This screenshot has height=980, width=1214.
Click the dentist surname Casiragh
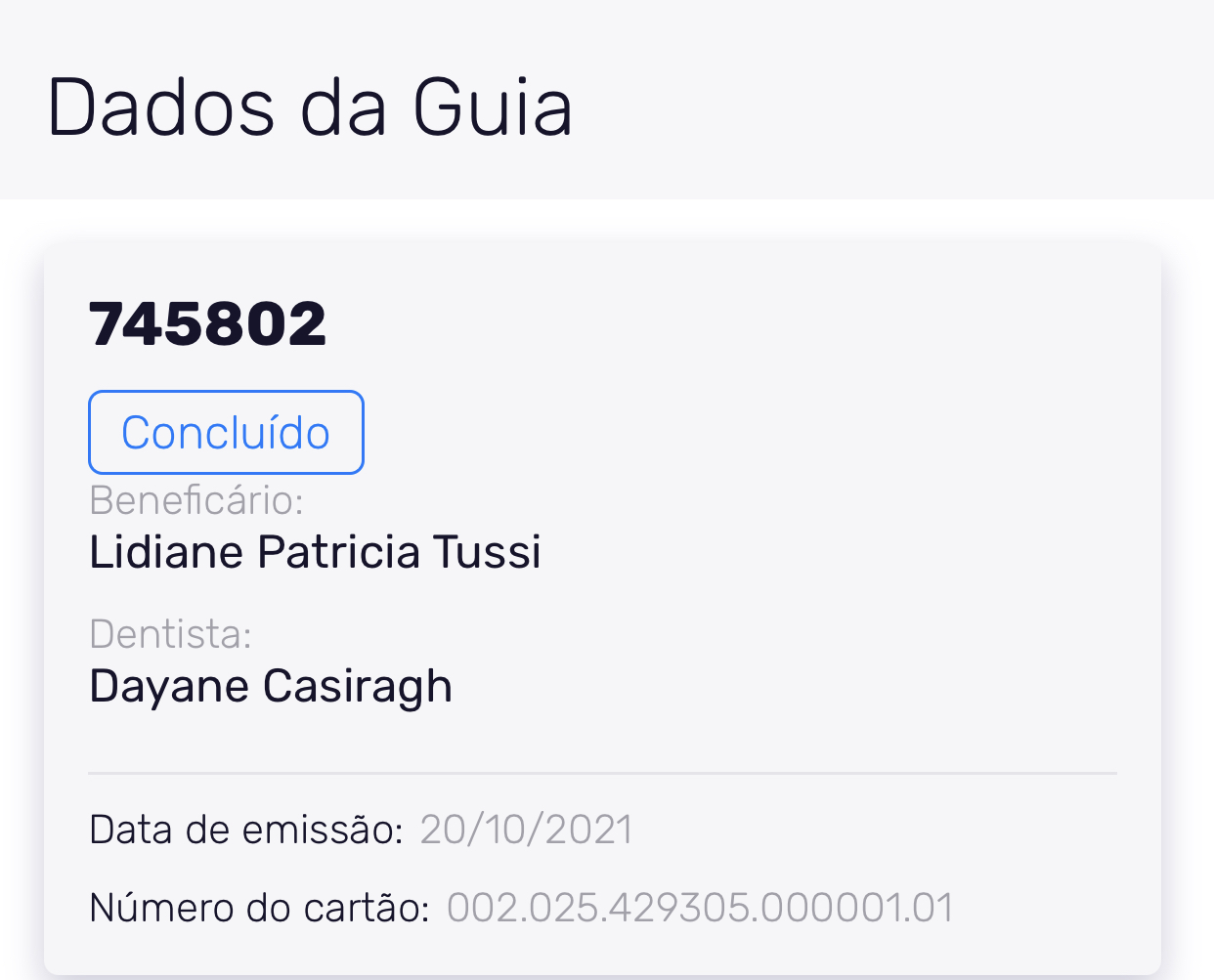click(x=358, y=686)
